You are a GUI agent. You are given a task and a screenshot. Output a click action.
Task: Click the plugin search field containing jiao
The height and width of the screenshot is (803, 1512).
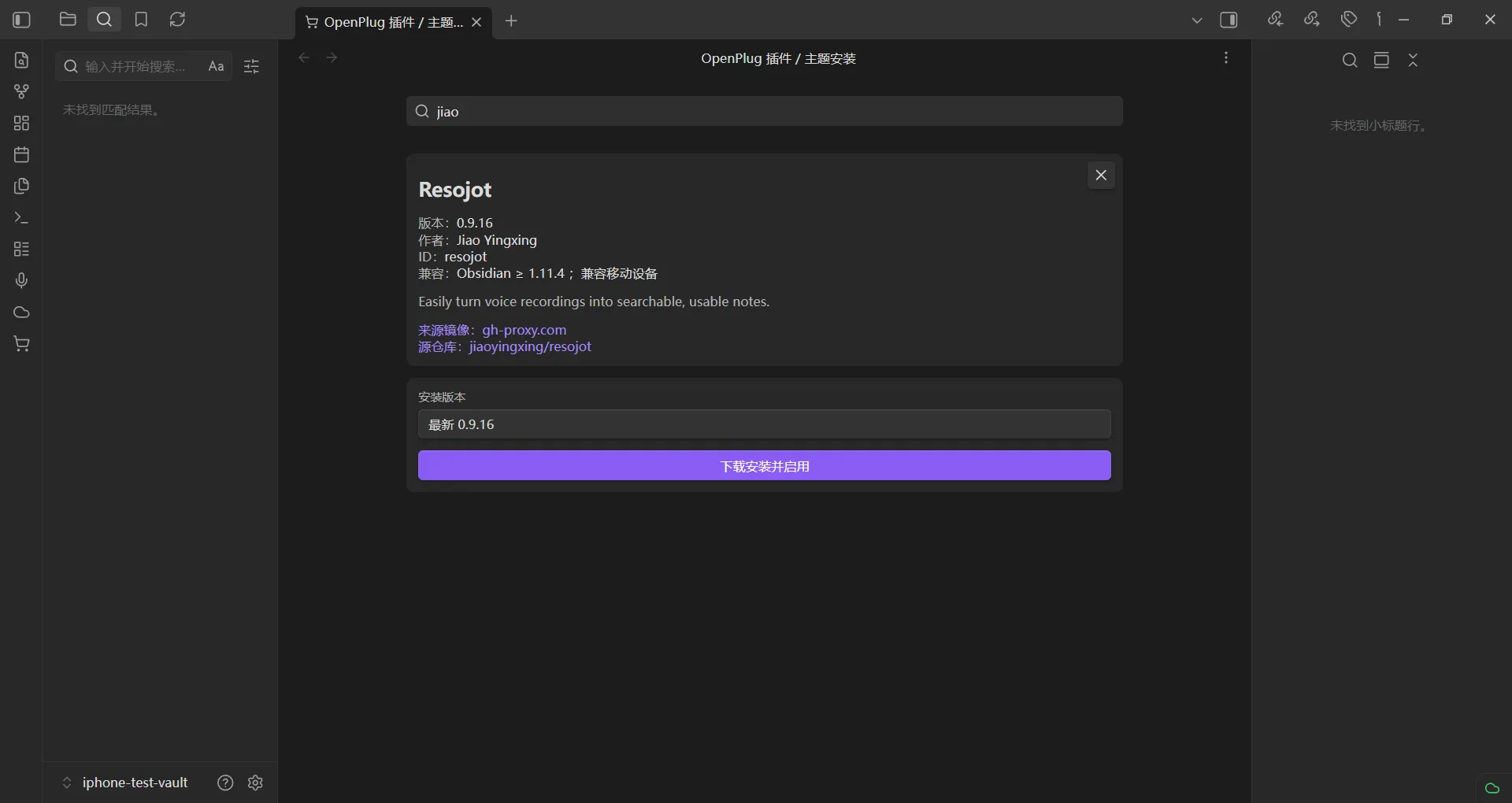765,111
